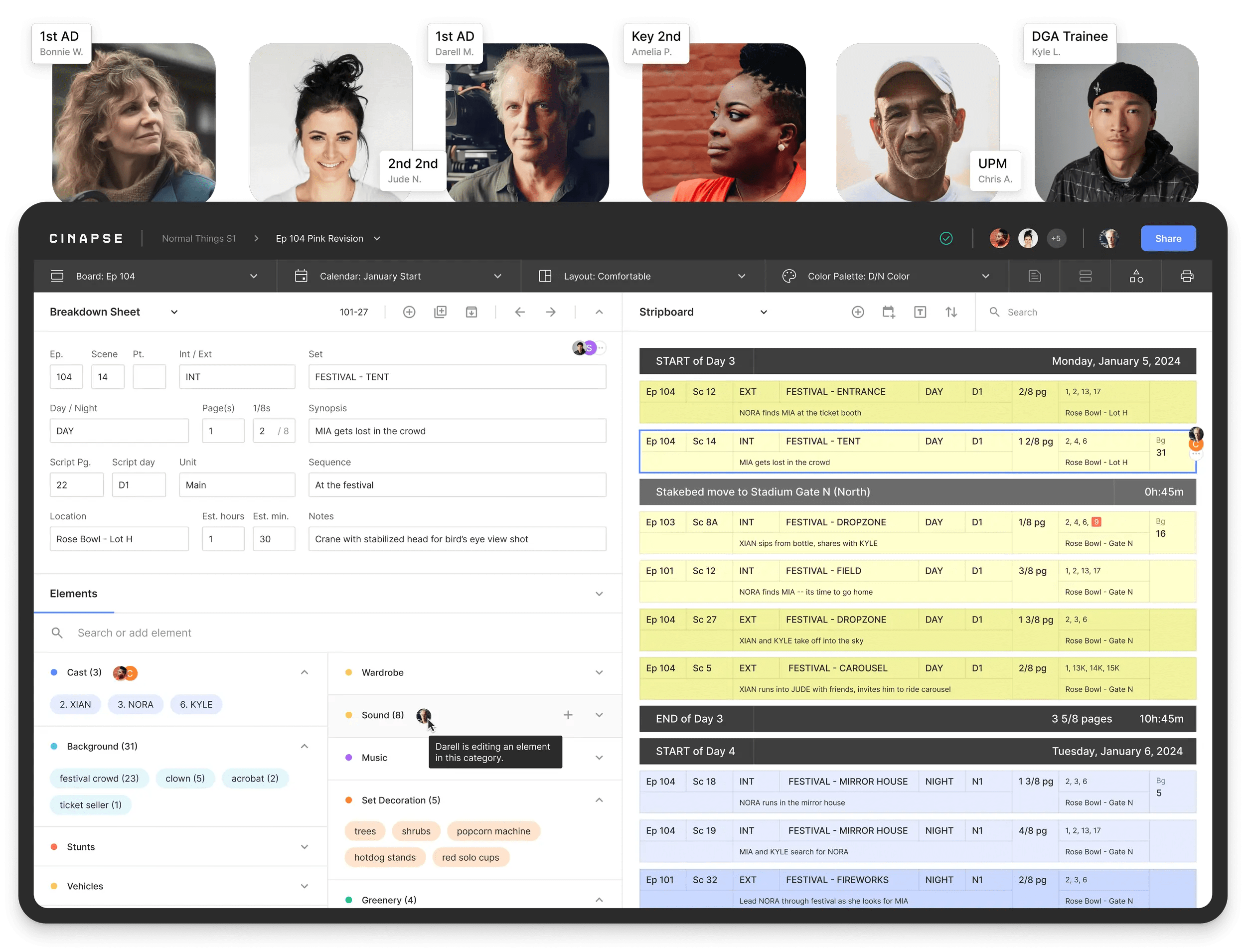Click the green sync status checkmark
Viewport: 1246px width, 952px height.
945,239
